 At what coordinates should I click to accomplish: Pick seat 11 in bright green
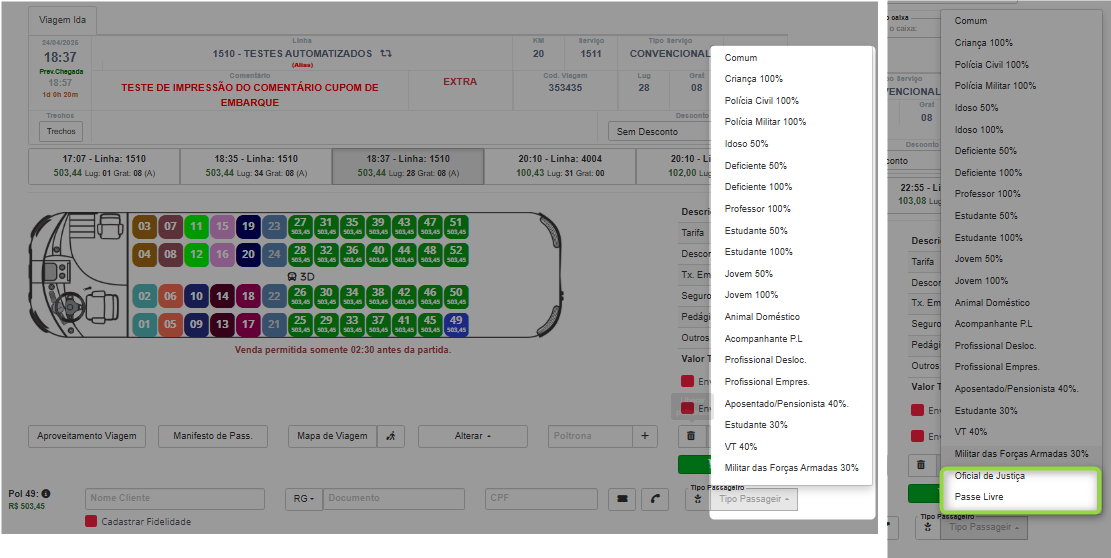[x=196, y=227]
